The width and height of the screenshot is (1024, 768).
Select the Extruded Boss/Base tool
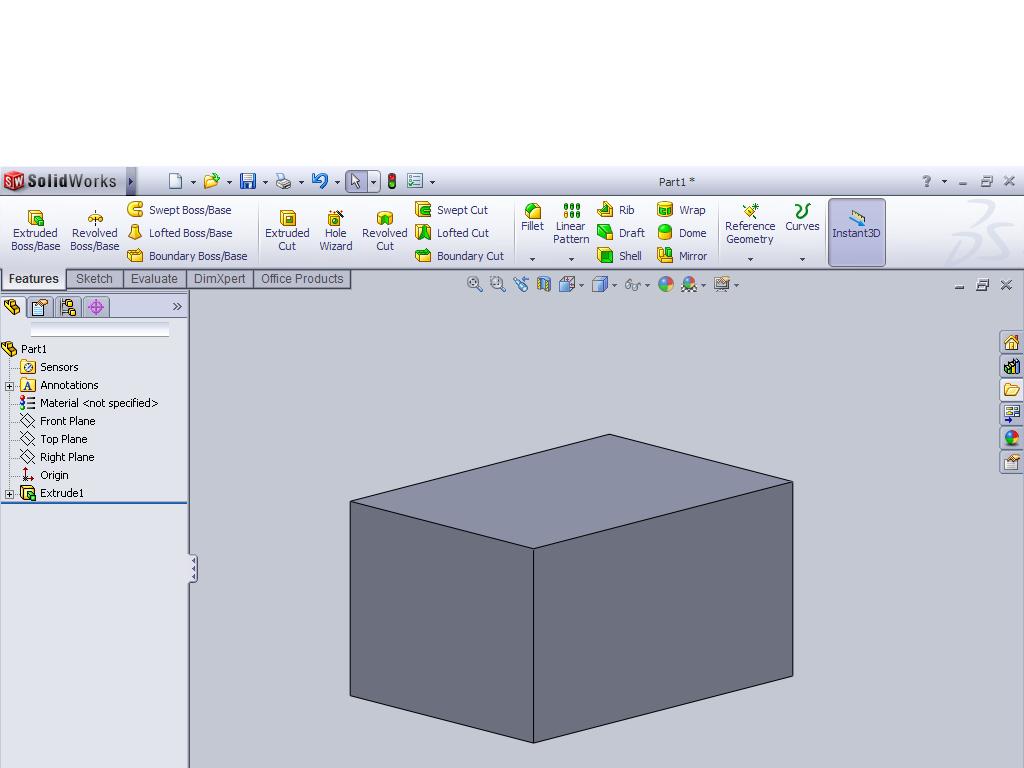(35, 228)
